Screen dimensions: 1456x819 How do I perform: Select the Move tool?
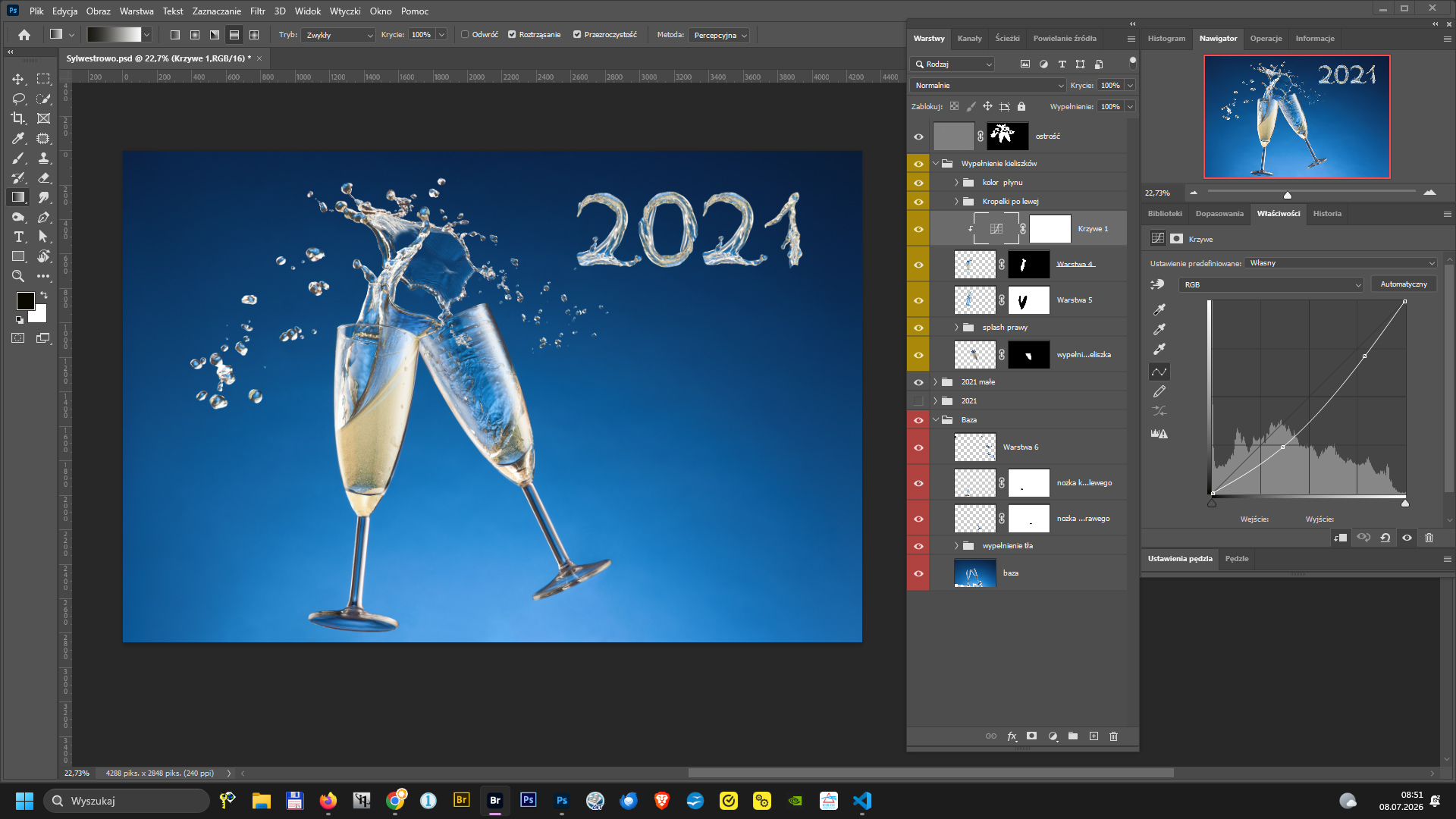coord(18,79)
